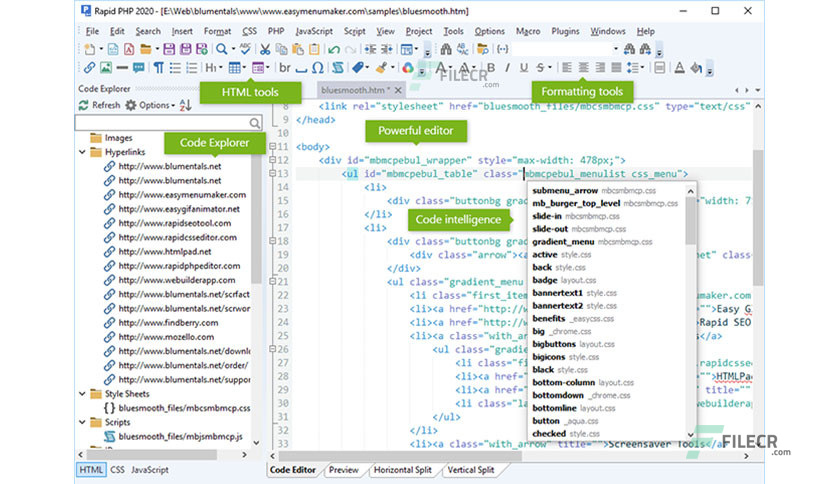Toggle Strikethrough formatting
The width and height of the screenshot is (836, 484).
click(x=540, y=68)
